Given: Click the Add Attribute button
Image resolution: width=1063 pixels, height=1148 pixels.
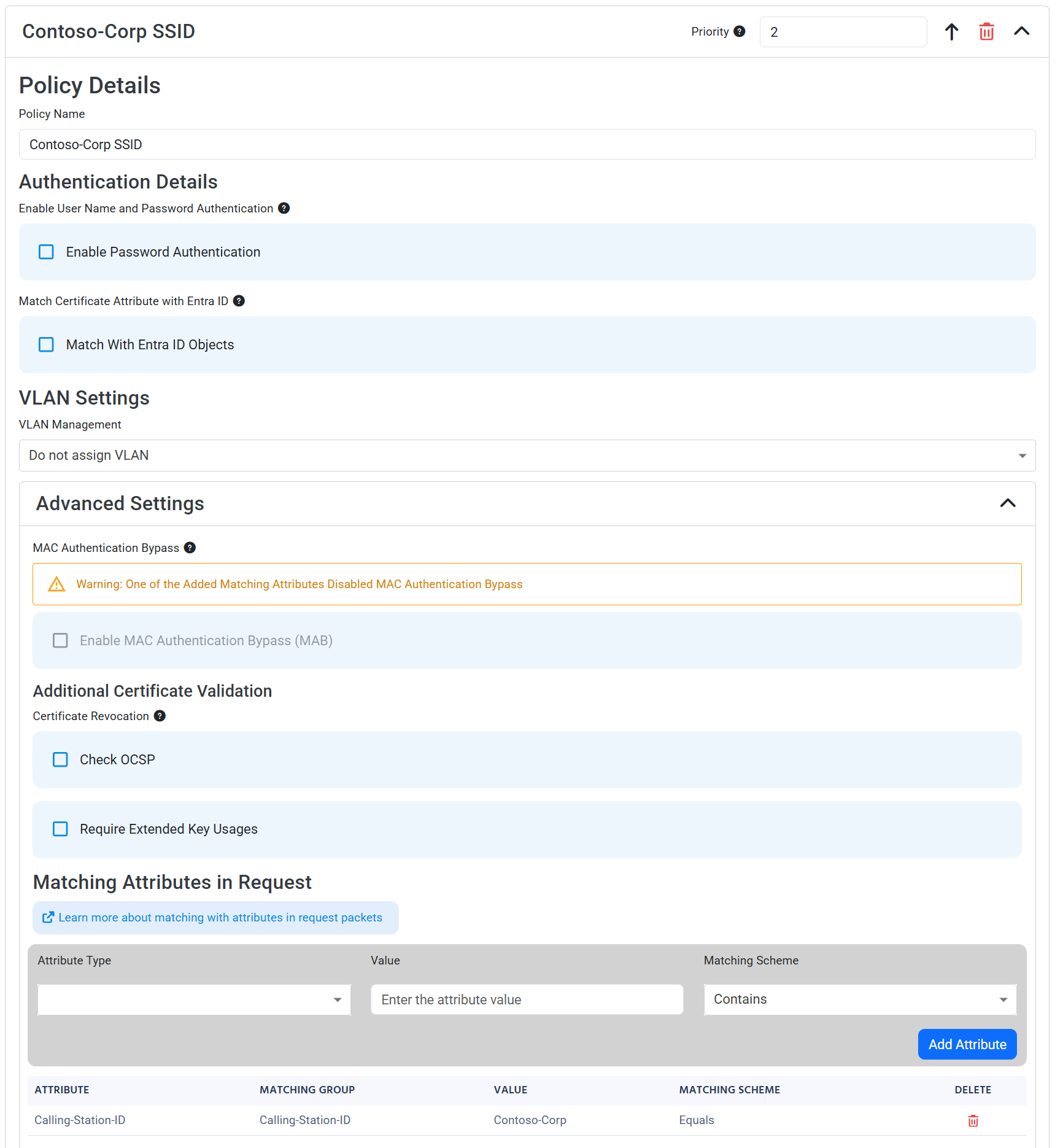Looking at the screenshot, I should [x=967, y=1044].
